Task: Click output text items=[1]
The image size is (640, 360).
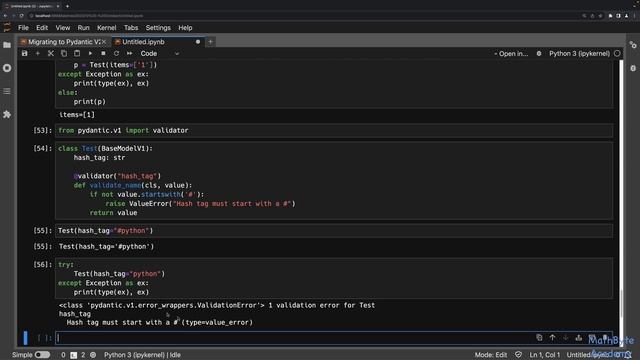Action: (77, 115)
